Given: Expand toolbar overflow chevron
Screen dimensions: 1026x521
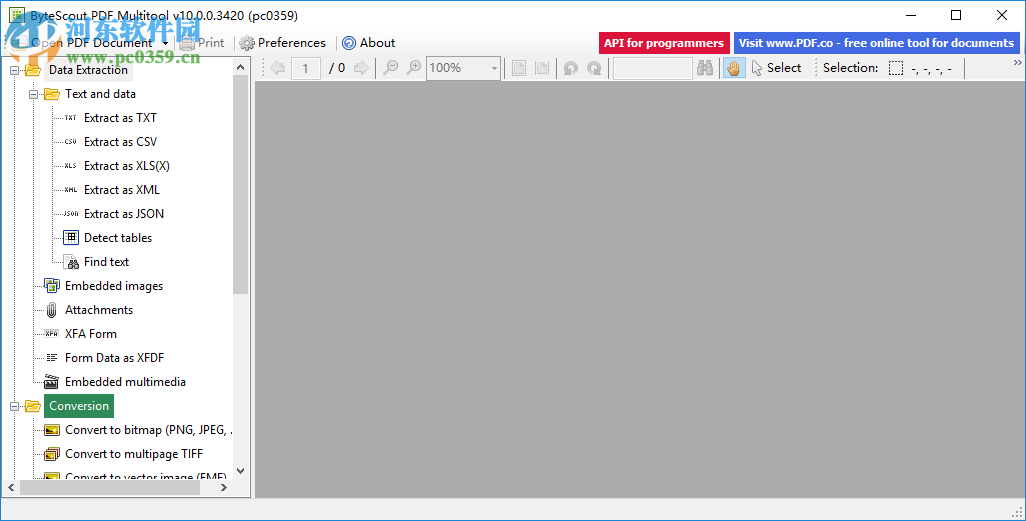Looking at the screenshot, I should point(1017,63).
